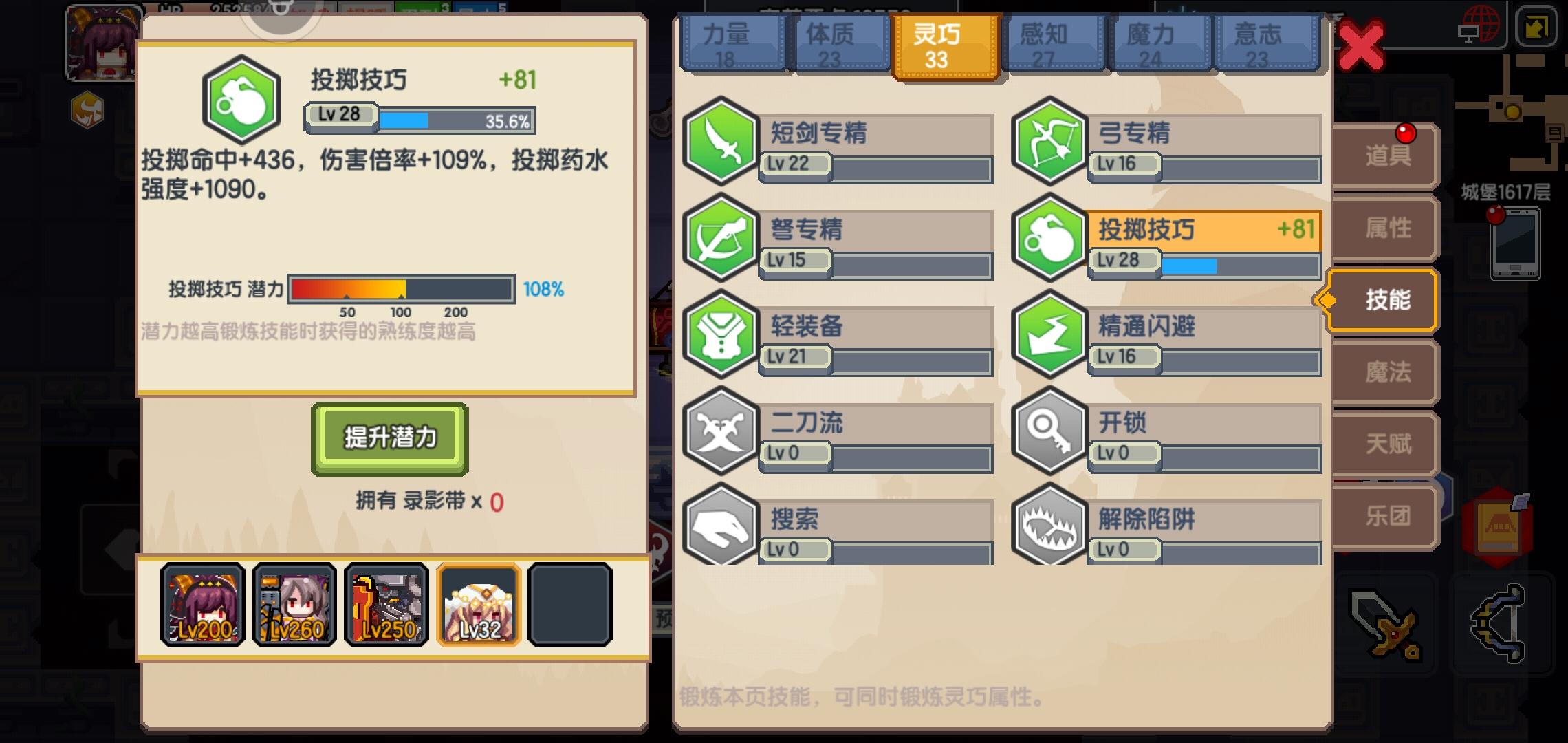Choose the Lv260 character portrait

click(294, 605)
